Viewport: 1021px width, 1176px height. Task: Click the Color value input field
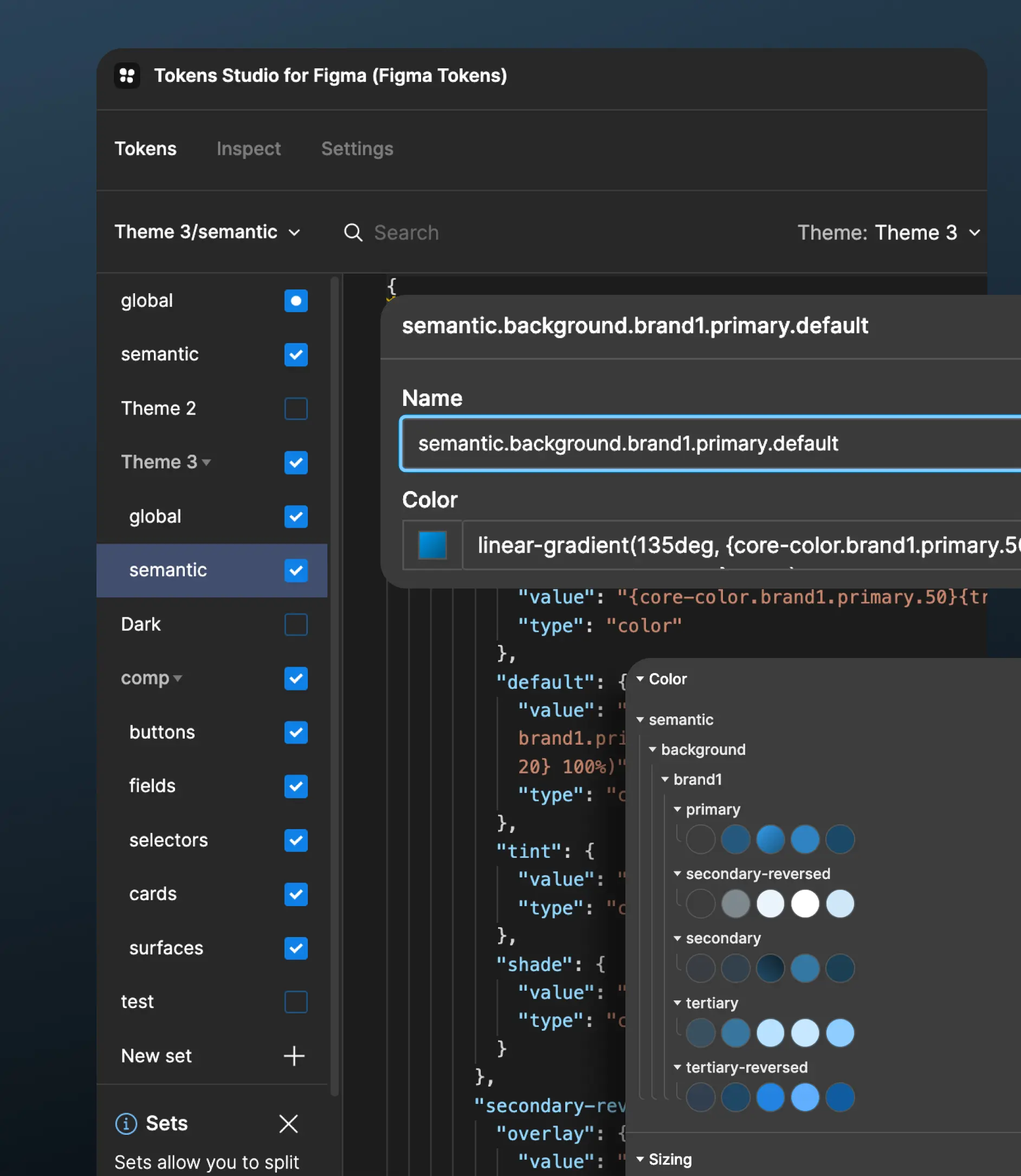[742, 545]
